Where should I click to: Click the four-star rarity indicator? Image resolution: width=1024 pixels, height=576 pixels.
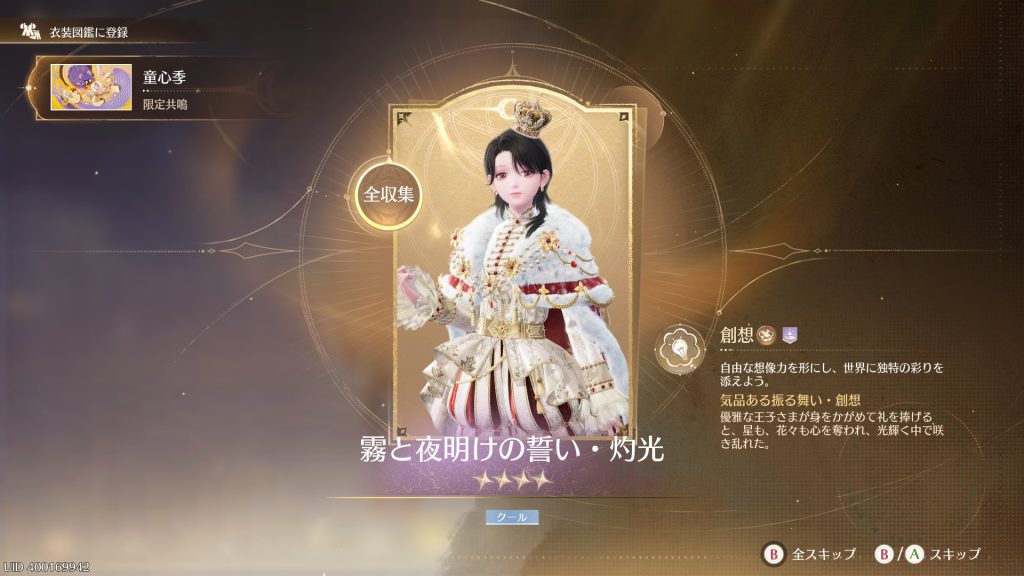[x=513, y=481]
